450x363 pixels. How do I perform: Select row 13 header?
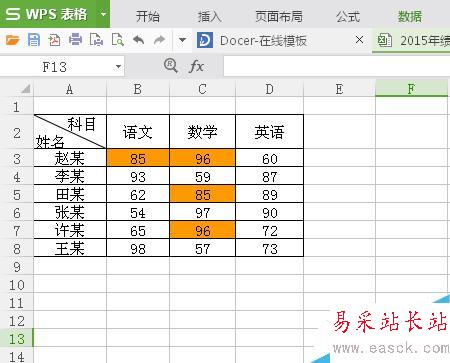(17, 339)
